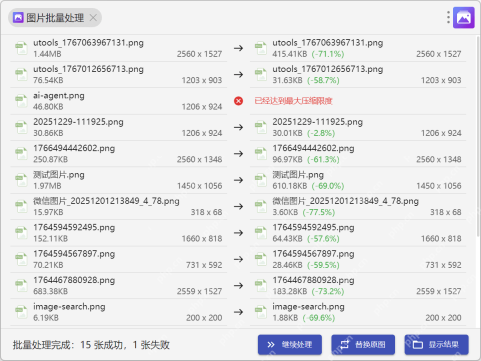Click source file icon of image-search.png

[21, 312]
